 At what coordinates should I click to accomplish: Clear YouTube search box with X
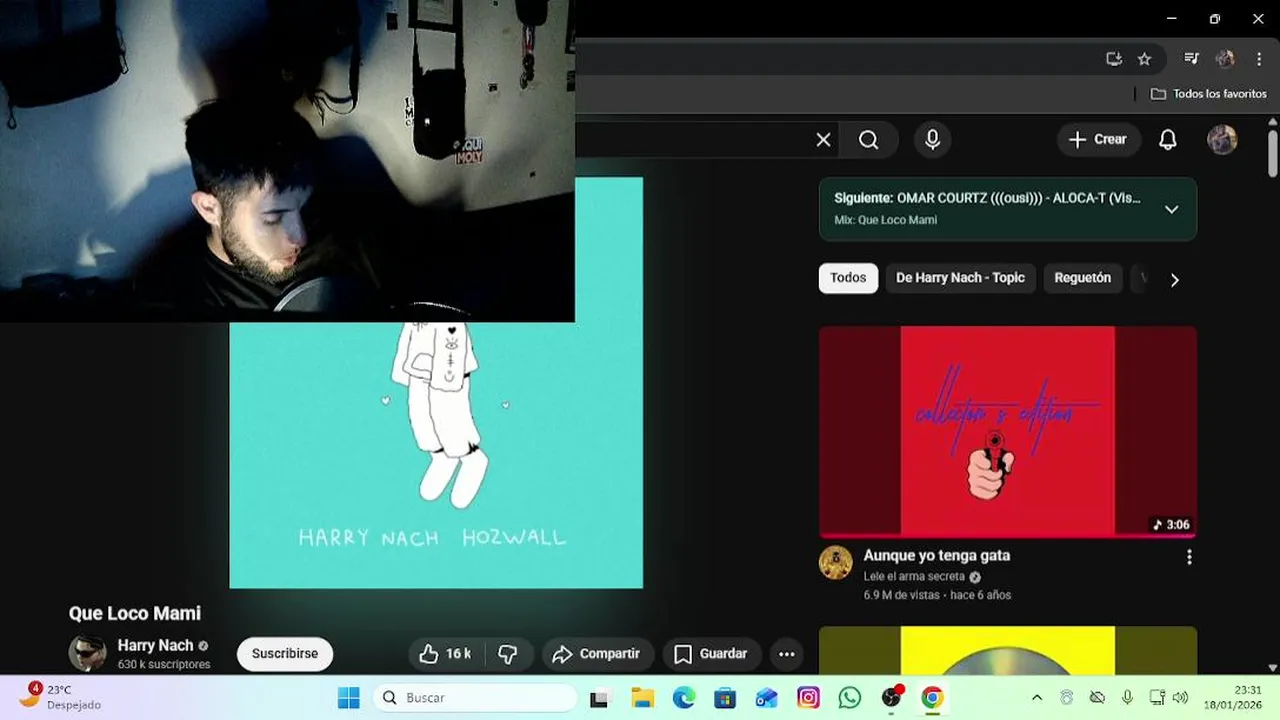pos(823,140)
